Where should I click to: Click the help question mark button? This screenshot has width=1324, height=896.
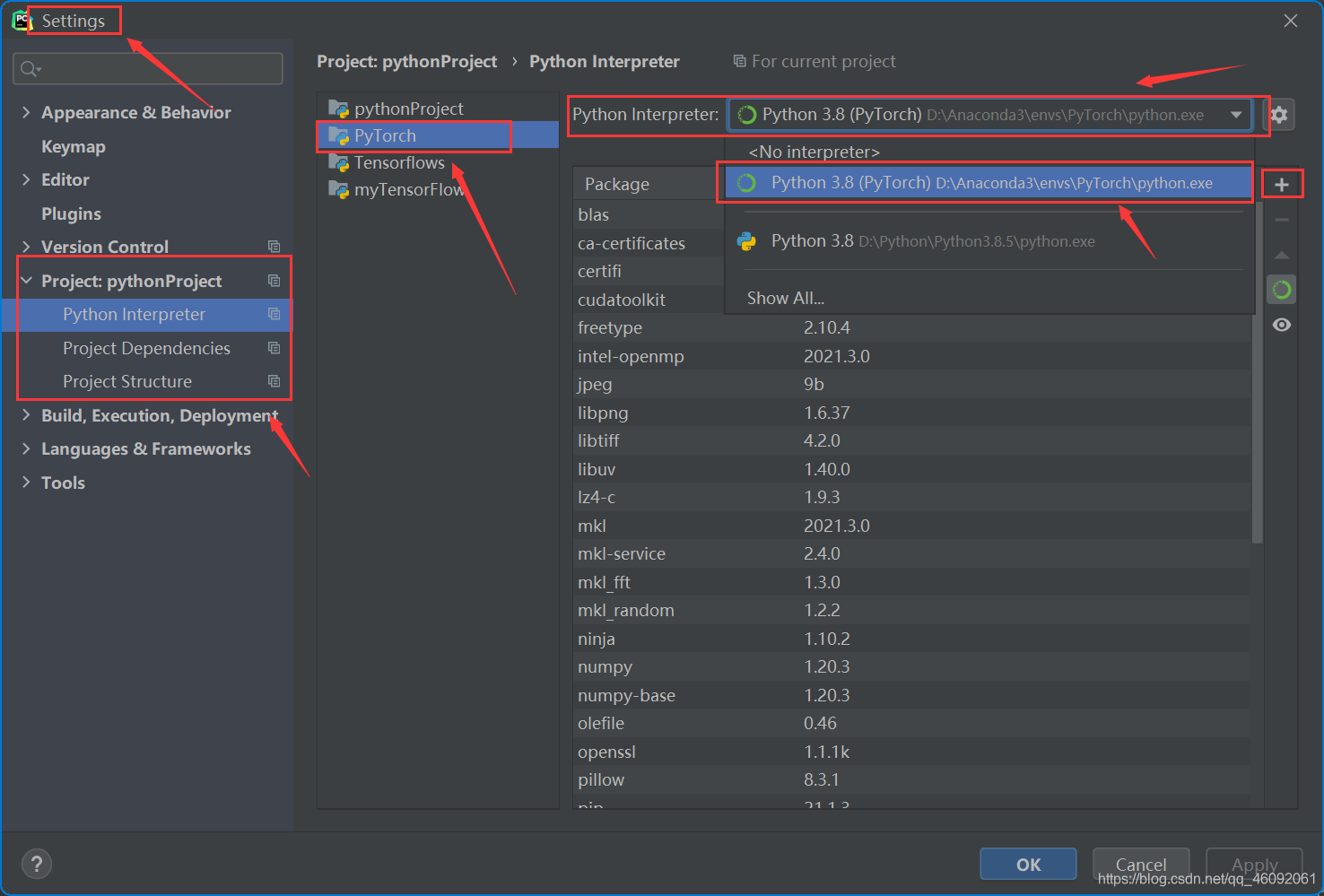(37, 865)
